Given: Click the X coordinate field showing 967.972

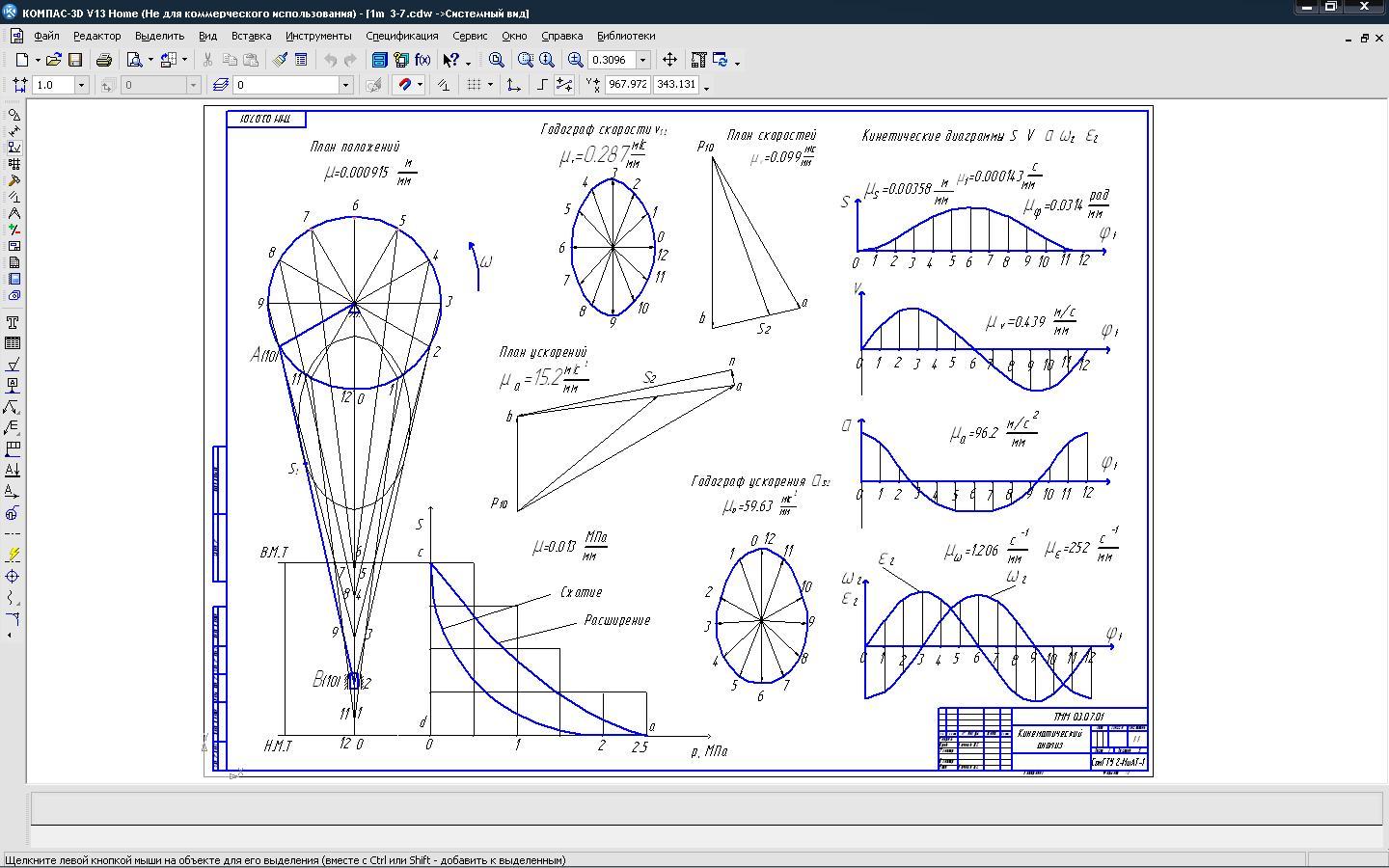Looking at the screenshot, I should [627, 85].
